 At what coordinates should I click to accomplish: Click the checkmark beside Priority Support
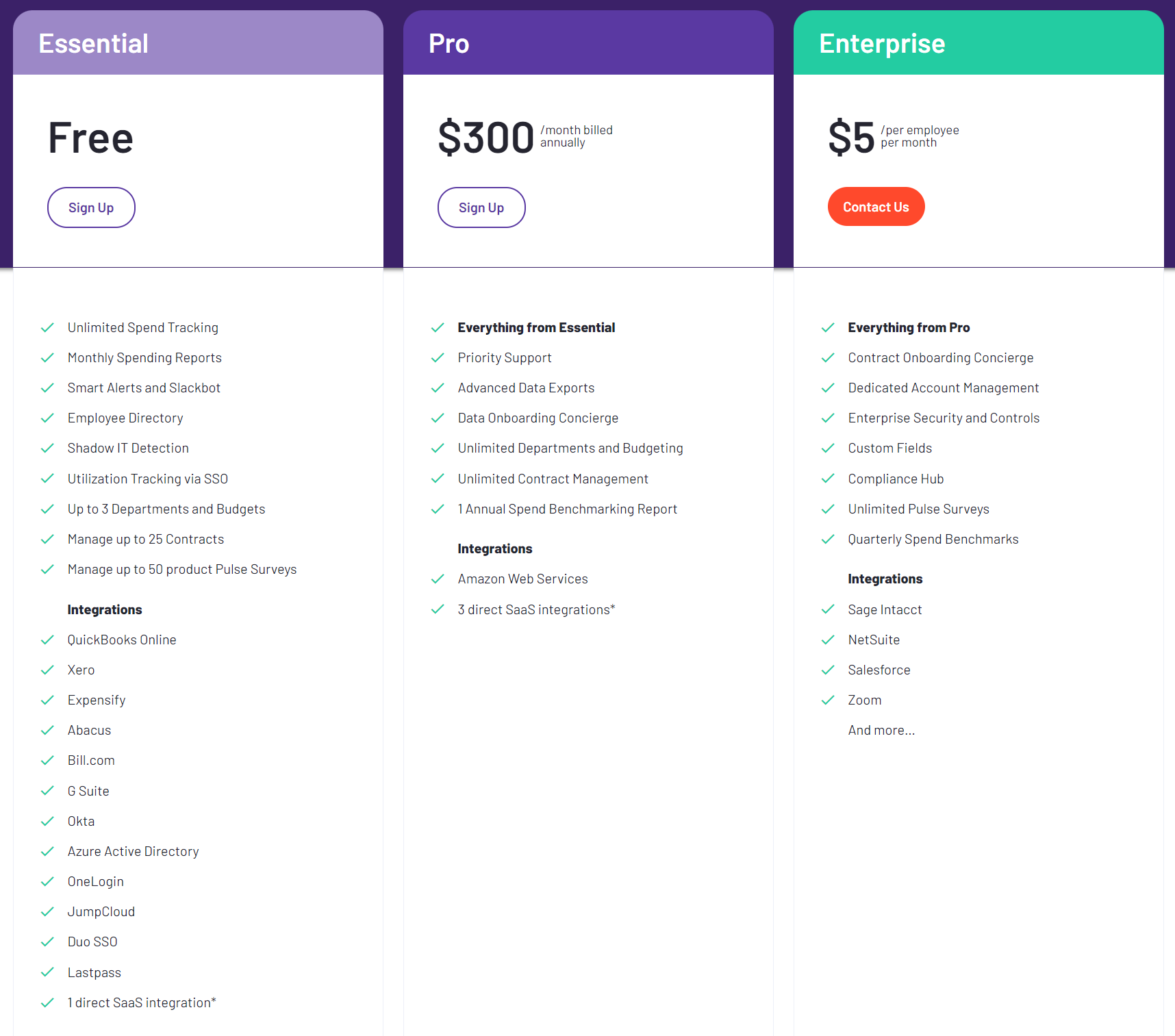[x=438, y=358]
